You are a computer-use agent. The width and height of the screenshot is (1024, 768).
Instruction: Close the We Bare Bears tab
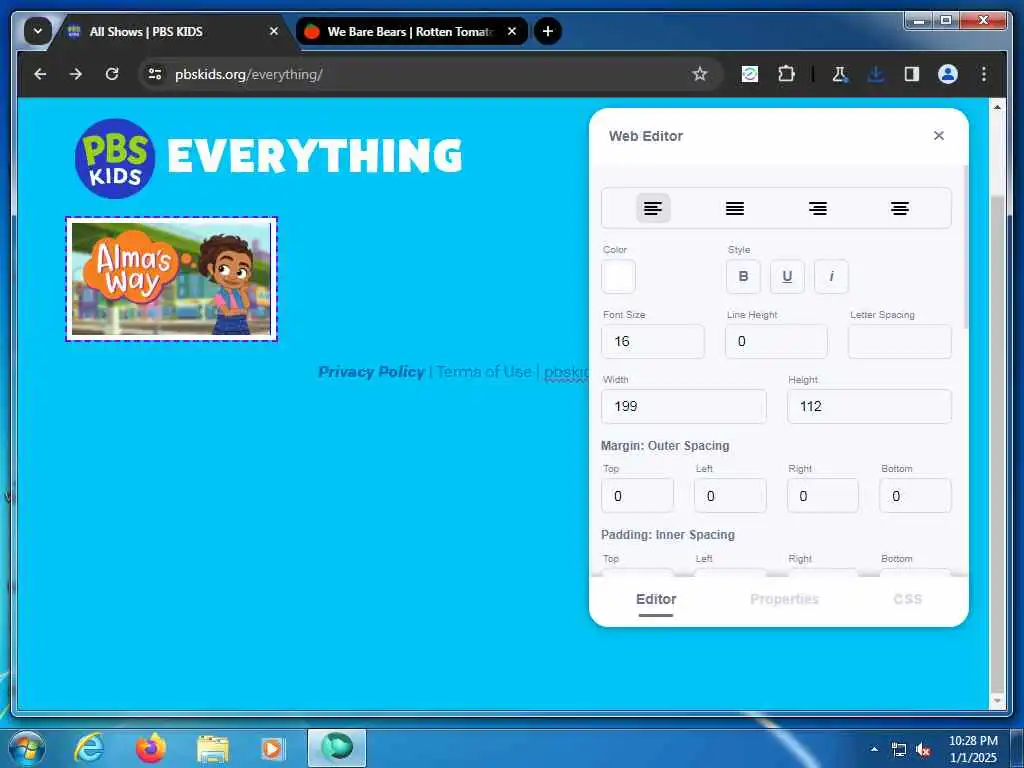tap(512, 31)
